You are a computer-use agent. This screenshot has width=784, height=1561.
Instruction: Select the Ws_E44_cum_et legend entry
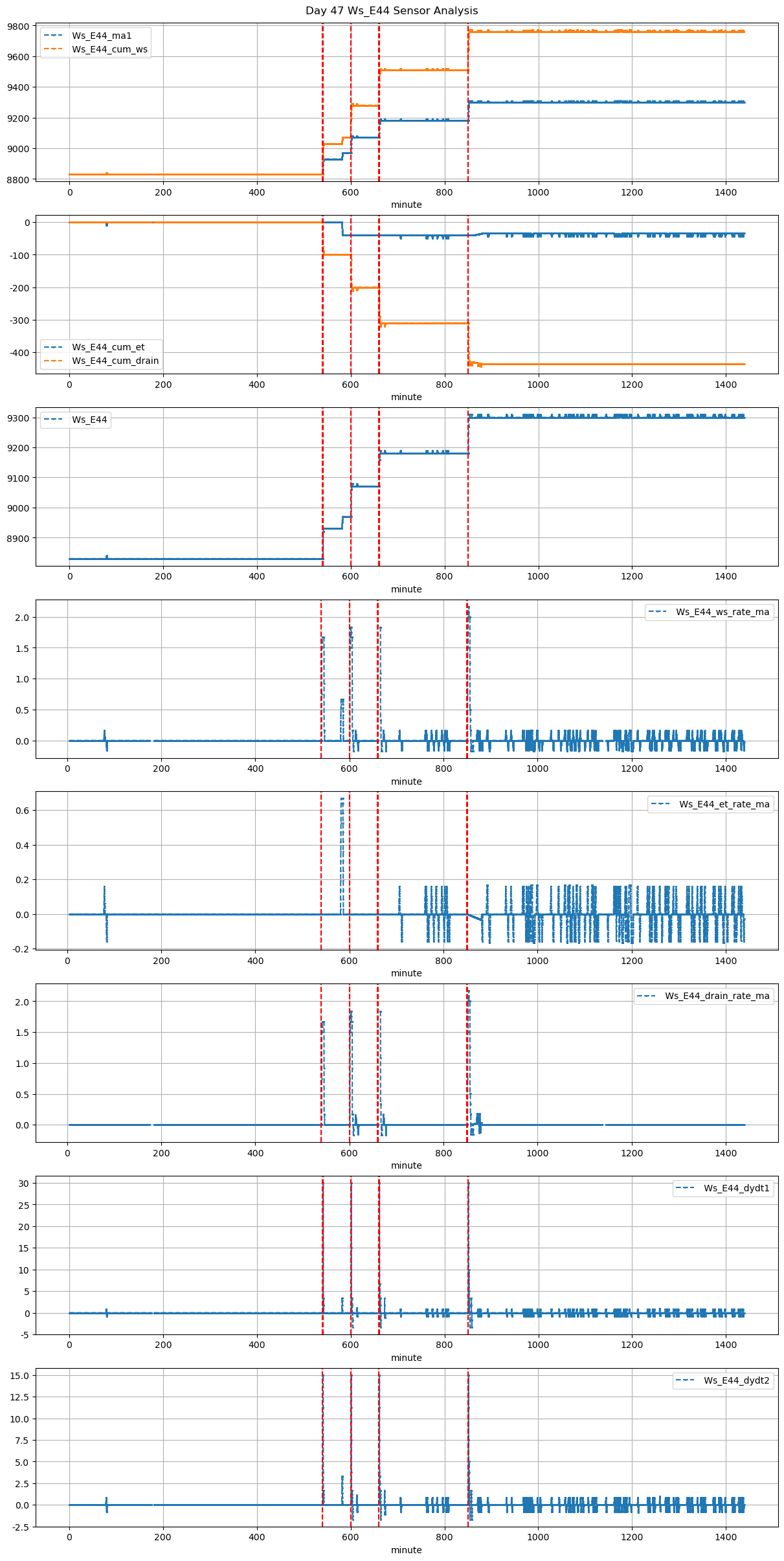click(108, 347)
